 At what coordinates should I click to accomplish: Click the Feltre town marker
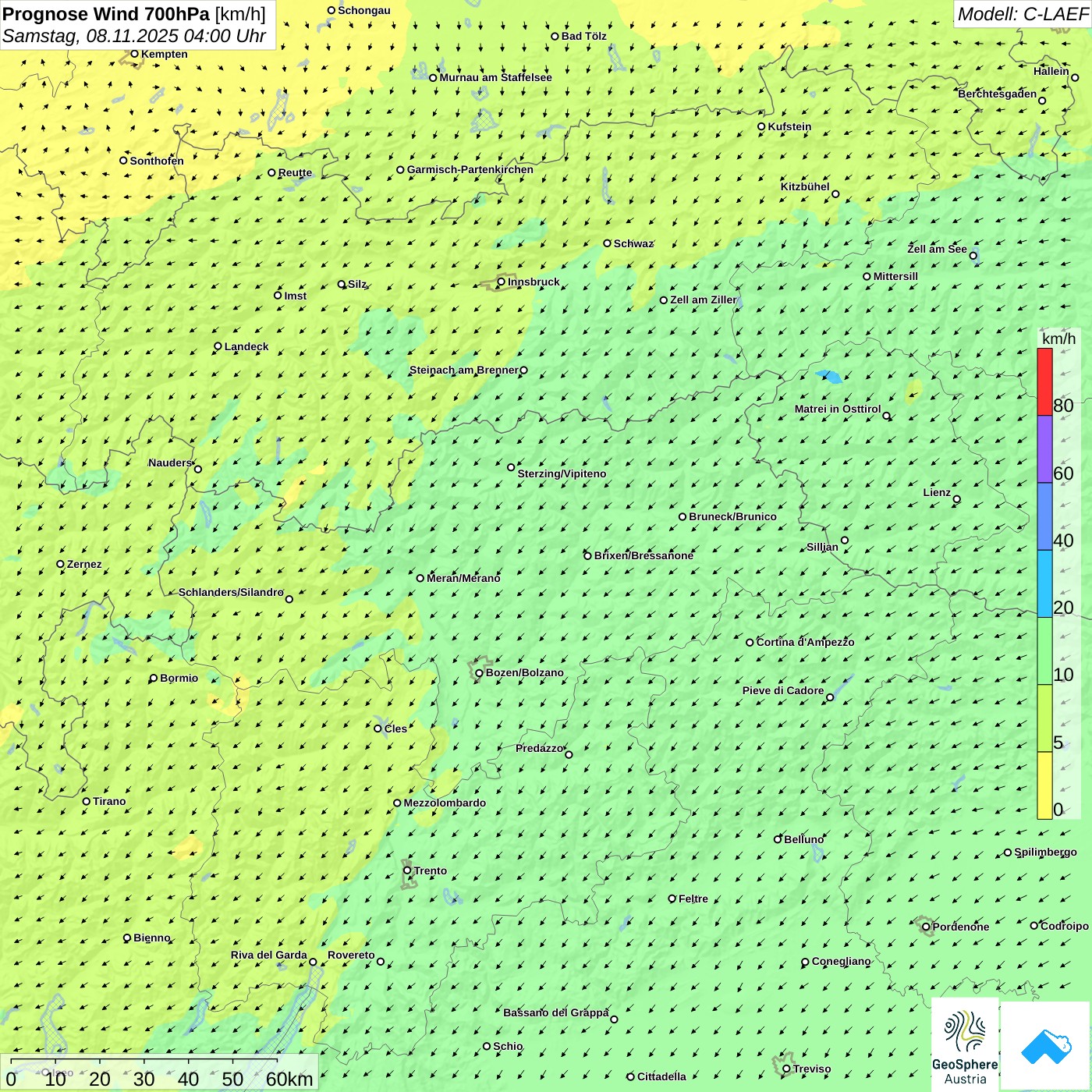[x=672, y=899]
